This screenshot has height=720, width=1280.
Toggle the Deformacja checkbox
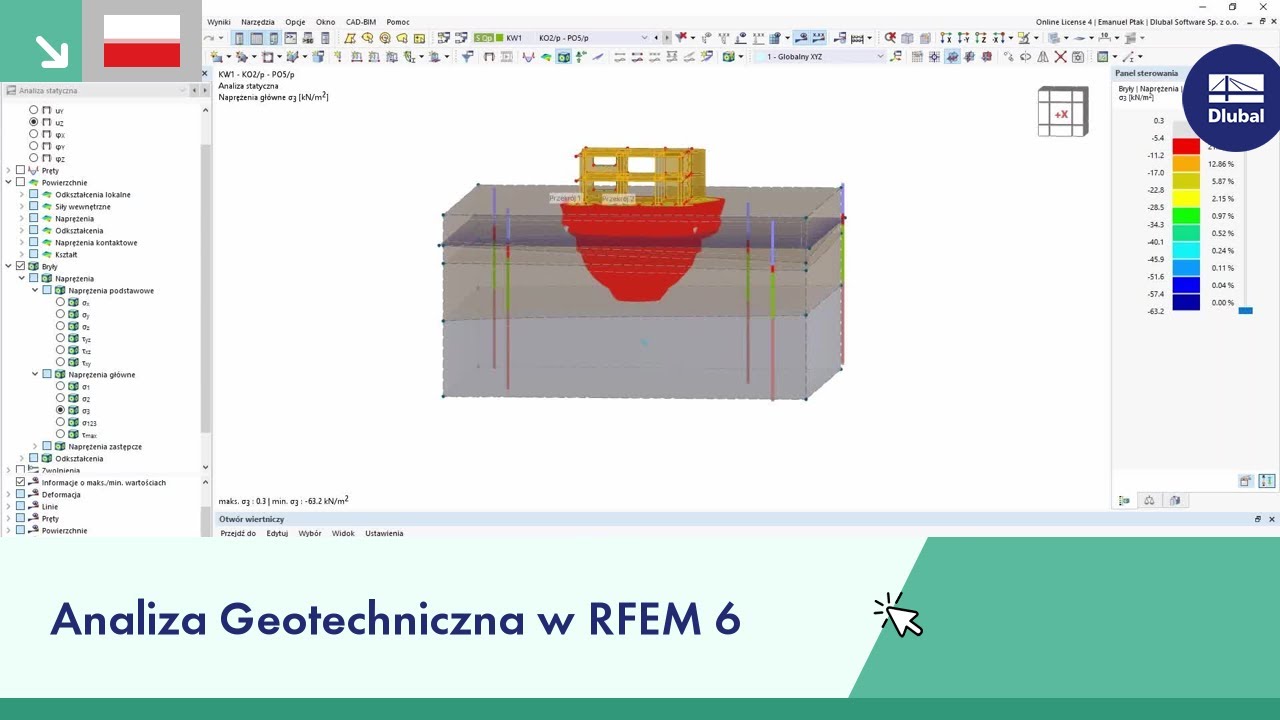[x=20, y=494]
